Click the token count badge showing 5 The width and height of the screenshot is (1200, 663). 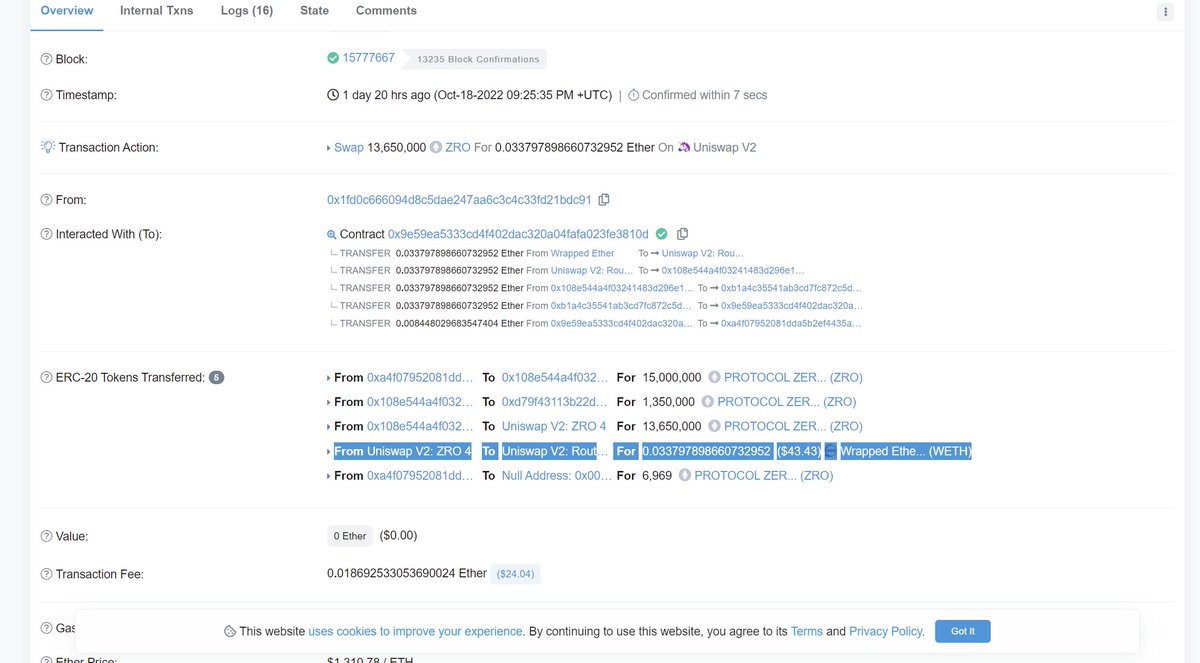(x=216, y=378)
